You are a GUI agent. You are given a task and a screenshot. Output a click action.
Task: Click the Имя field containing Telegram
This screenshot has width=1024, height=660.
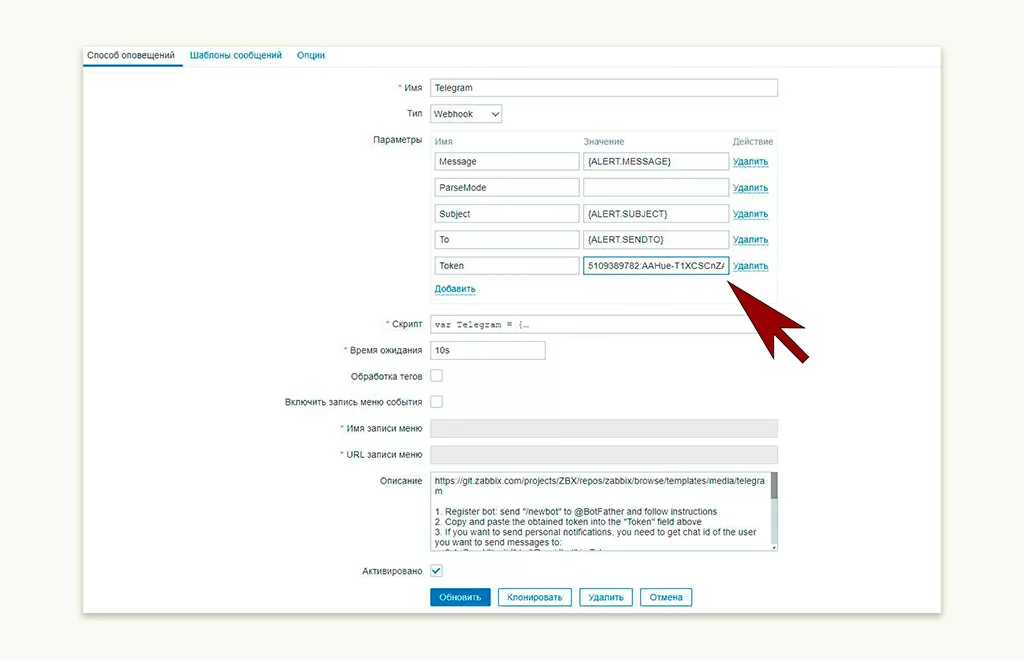click(x=603, y=88)
